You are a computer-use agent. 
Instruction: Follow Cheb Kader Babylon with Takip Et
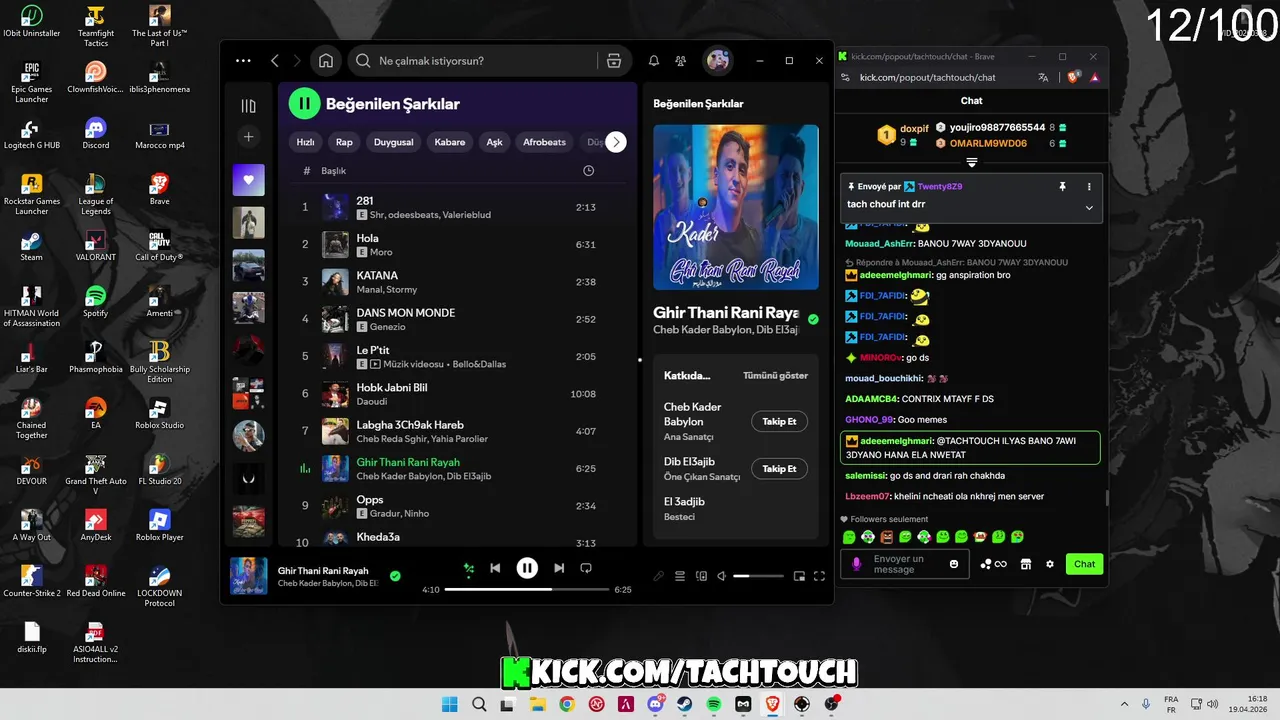click(779, 422)
